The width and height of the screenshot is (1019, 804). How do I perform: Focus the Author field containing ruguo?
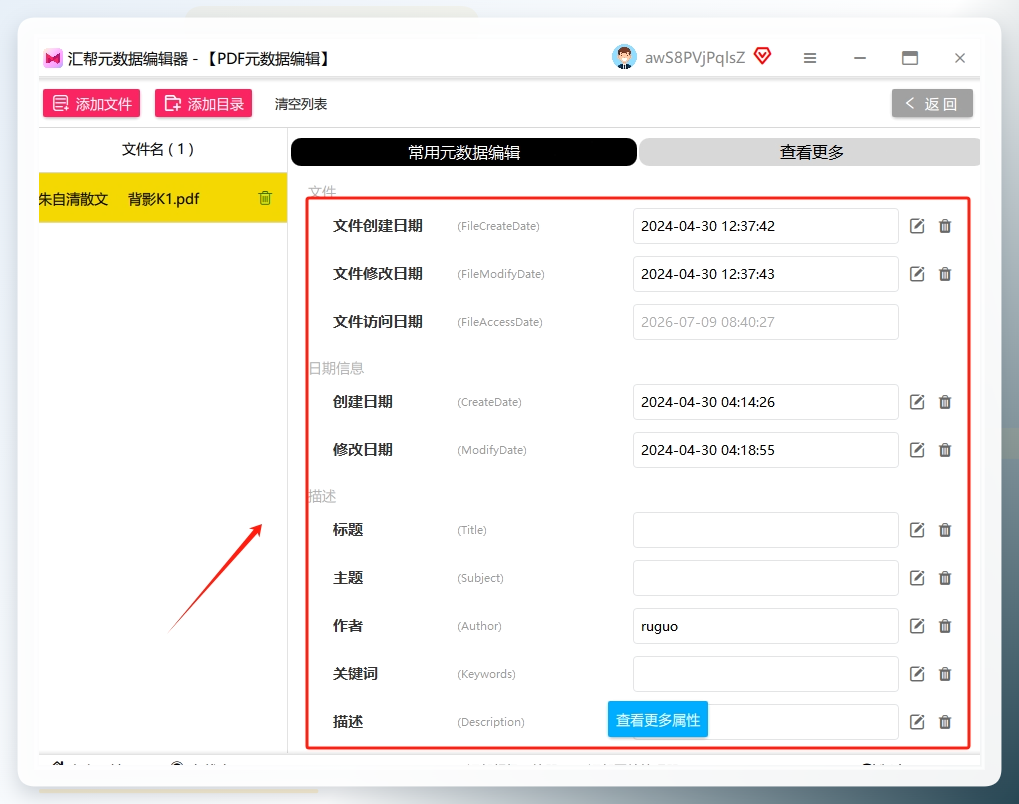click(766, 626)
